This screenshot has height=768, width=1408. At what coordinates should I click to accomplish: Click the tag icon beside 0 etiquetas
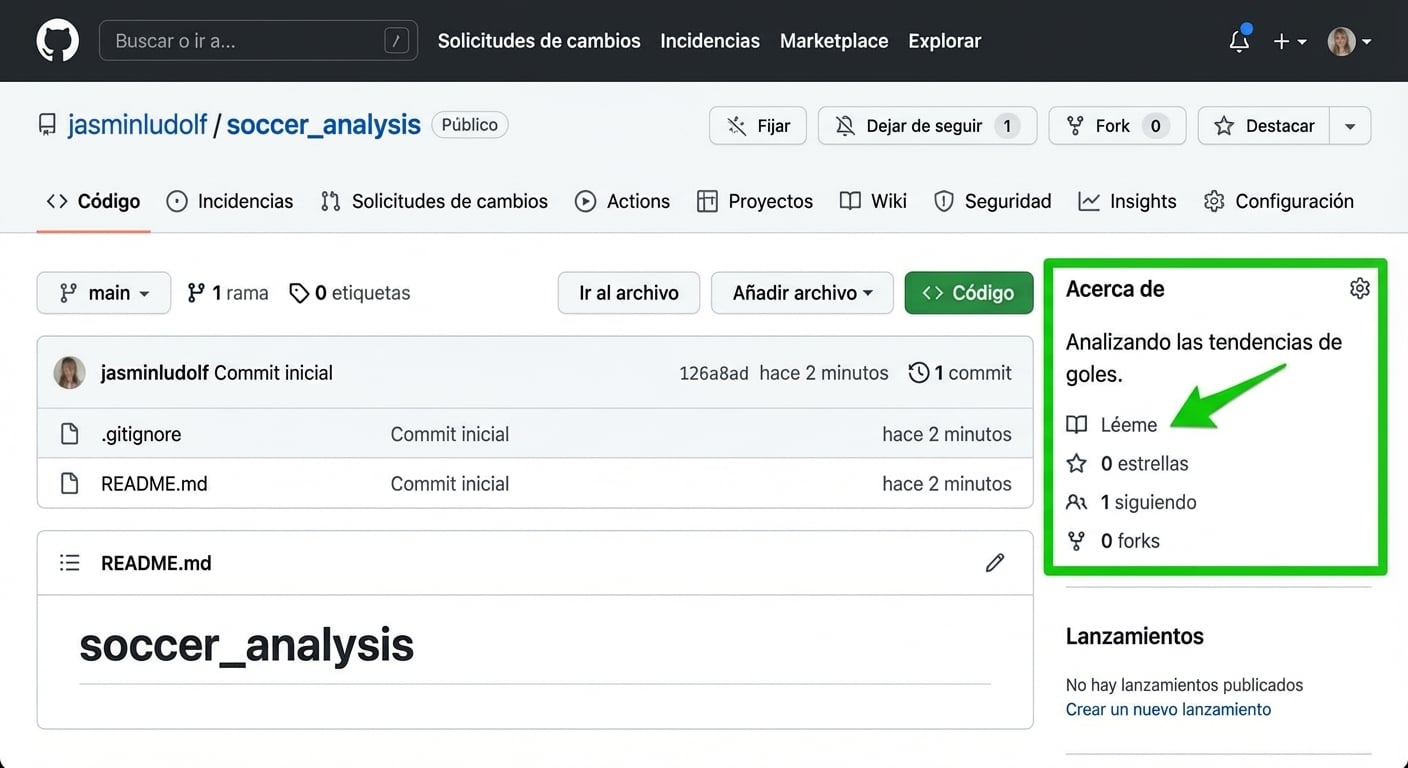coord(298,293)
